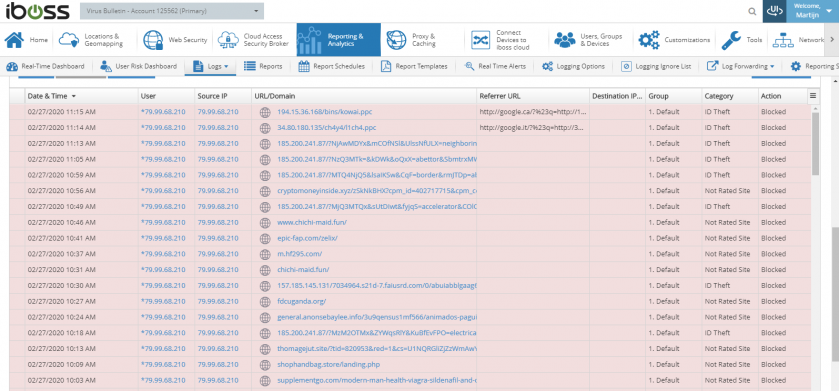Click the Report Schedules calendar icon
Screen dimensions: 839x391
point(304,66)
